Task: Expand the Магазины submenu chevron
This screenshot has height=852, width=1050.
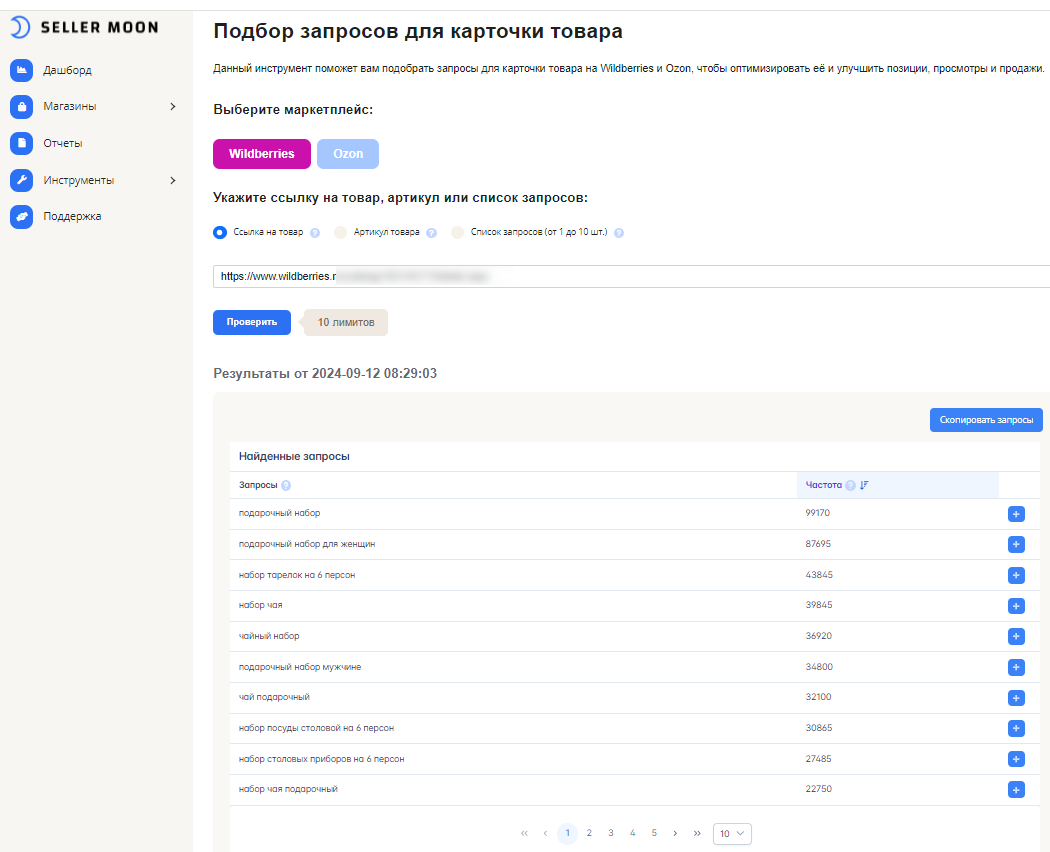Action: (x=173, y=106)
